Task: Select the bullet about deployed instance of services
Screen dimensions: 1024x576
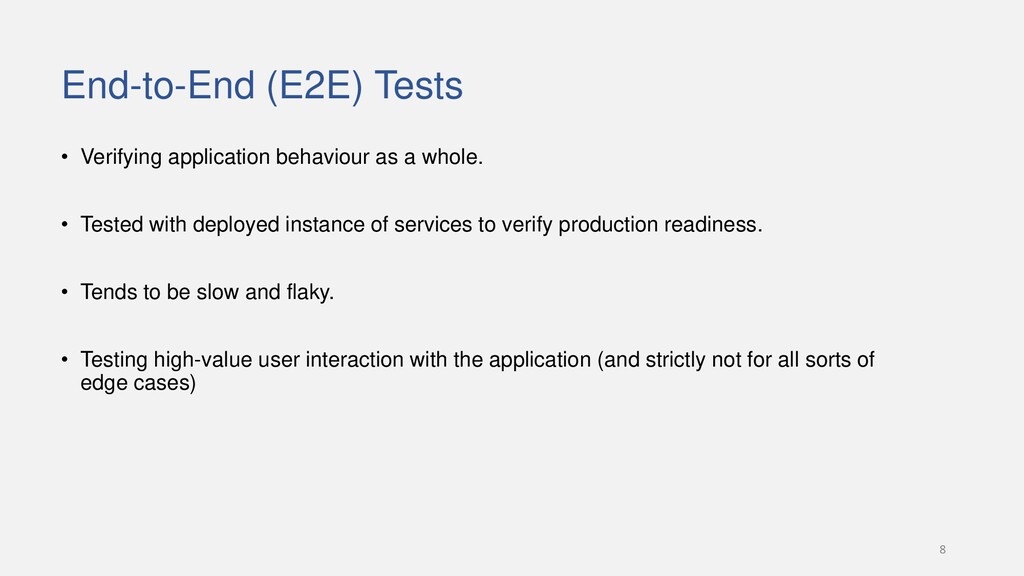Action: (x=421, y=225)
